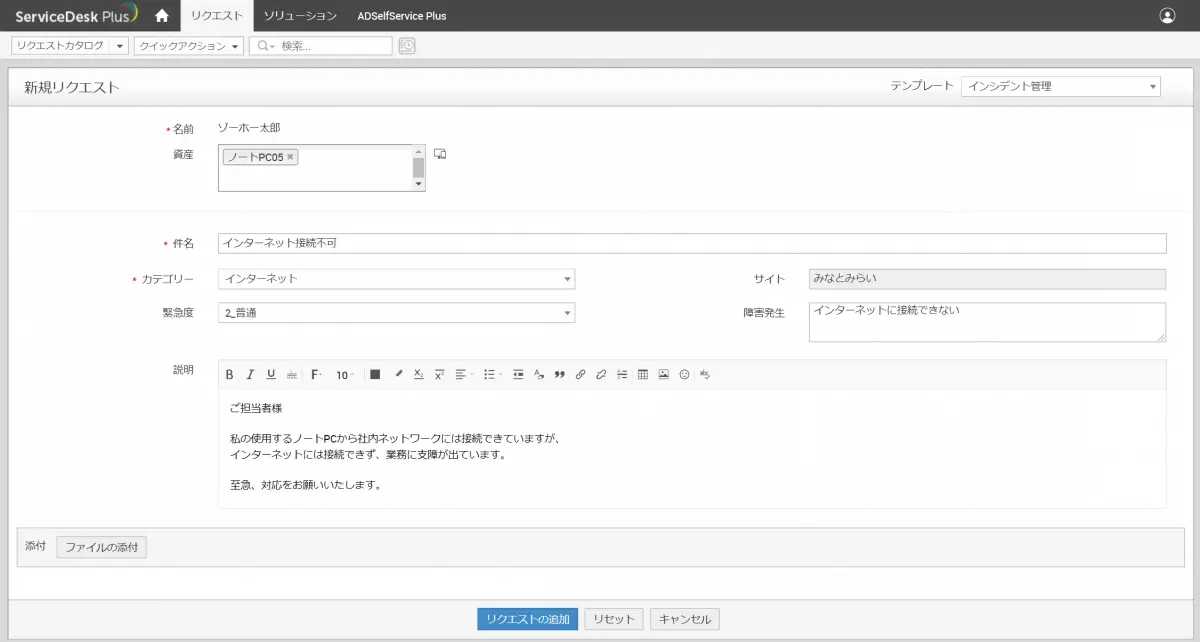The height and width of the screenshot is (642, 1200).
Task: Clear text formatting in the editor
Action: click(539, 375)
